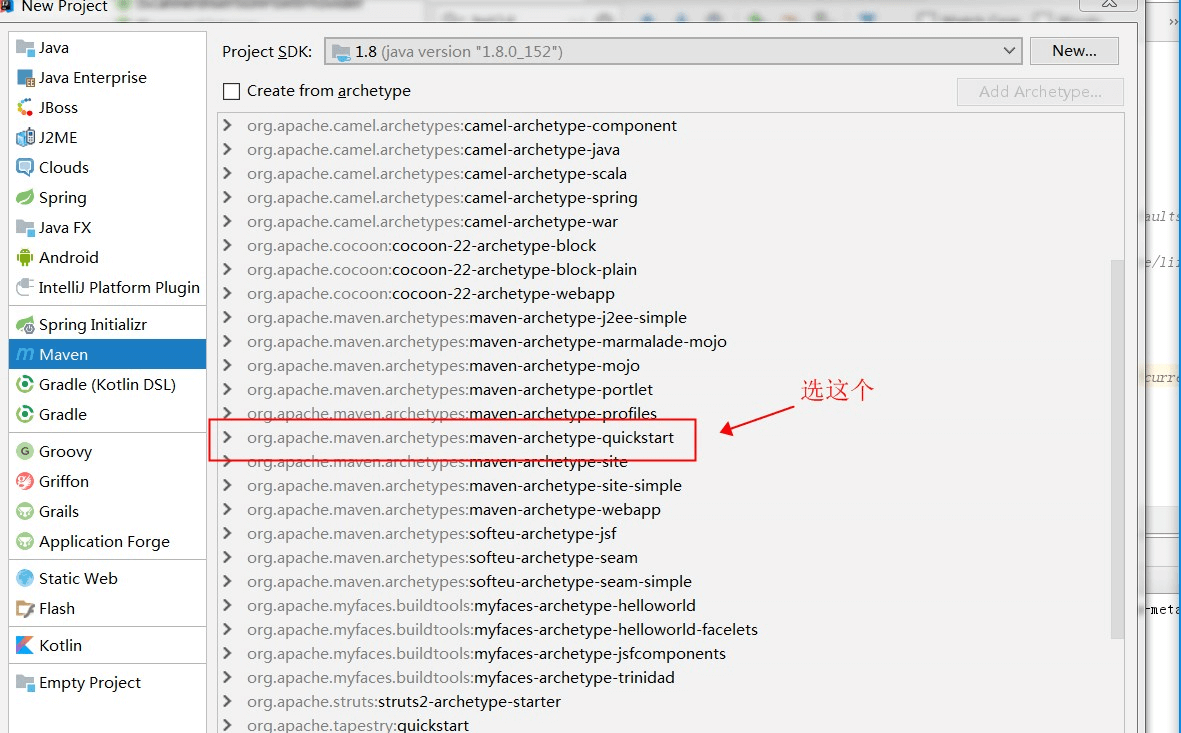The width and height of the screenshot is (1181, 733).
Task: Expand maven-archetype-j2ee-simple node
Action: tap(227, 318)
